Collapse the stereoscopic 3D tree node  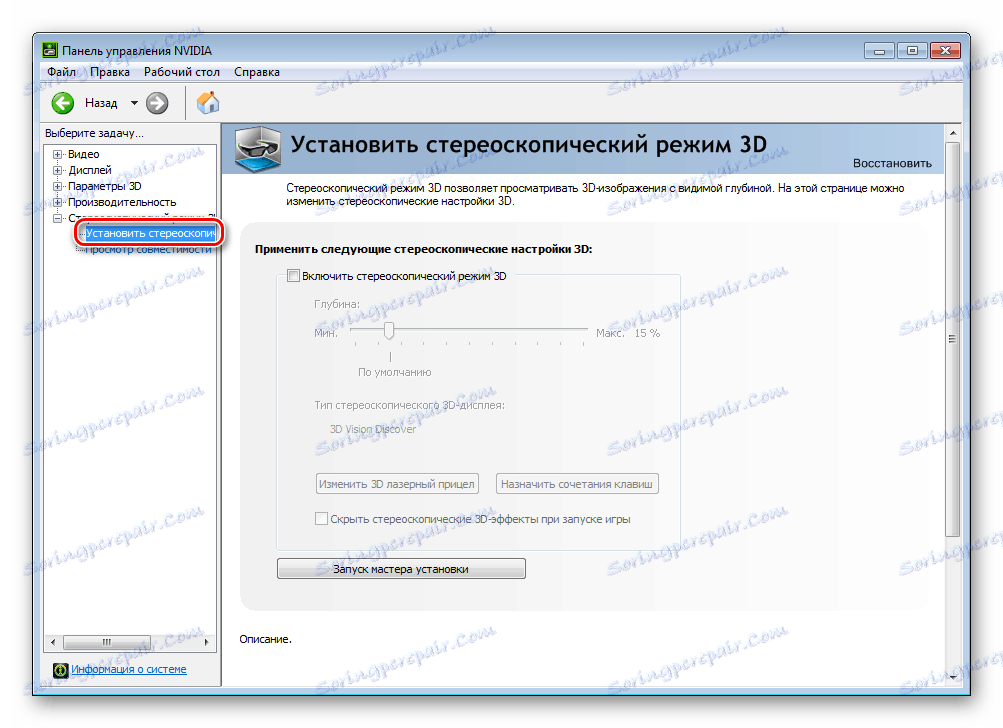coord(58,218)
